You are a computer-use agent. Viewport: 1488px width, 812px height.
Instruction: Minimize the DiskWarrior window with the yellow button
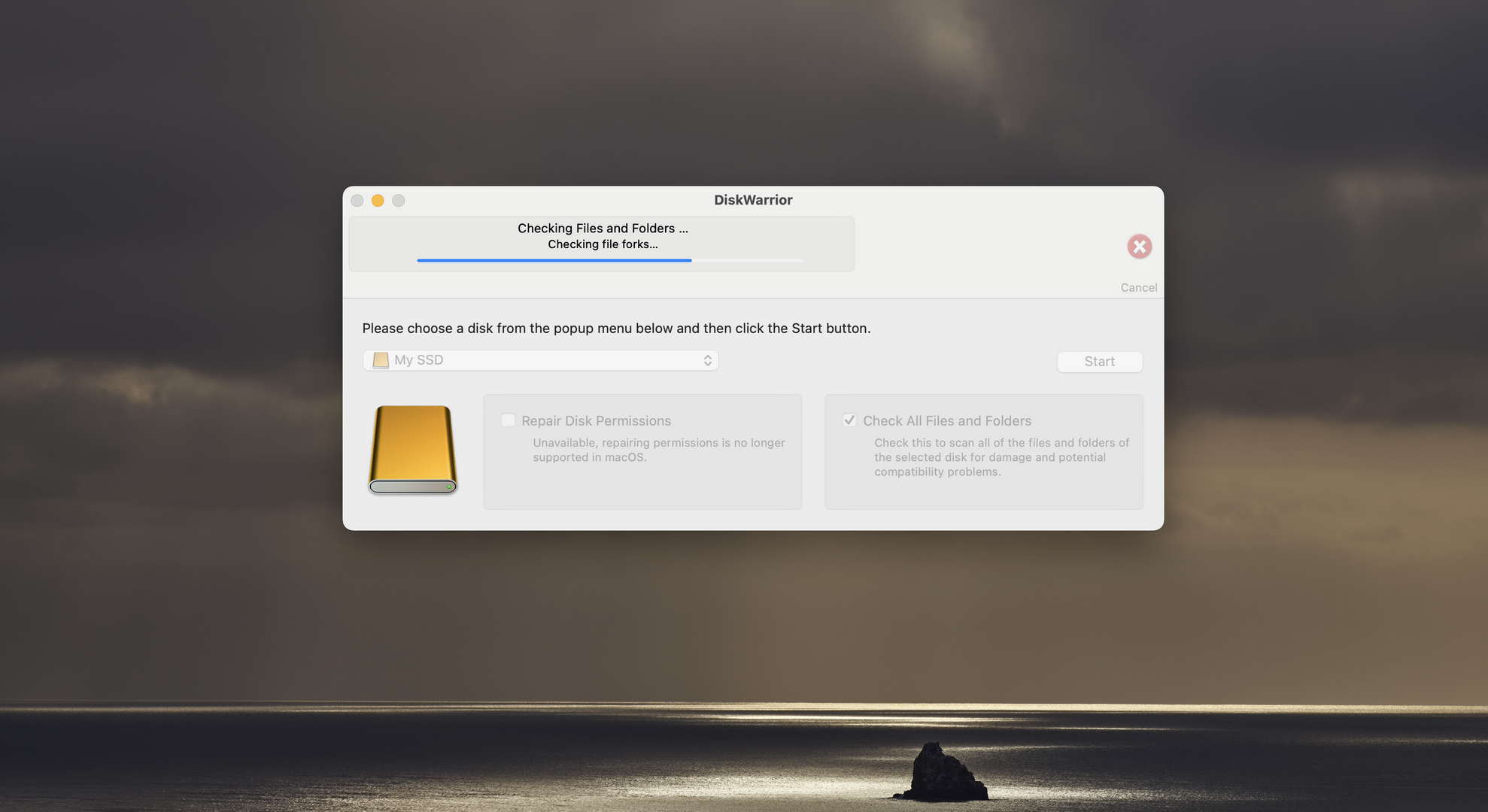click(x=378, y=201)
